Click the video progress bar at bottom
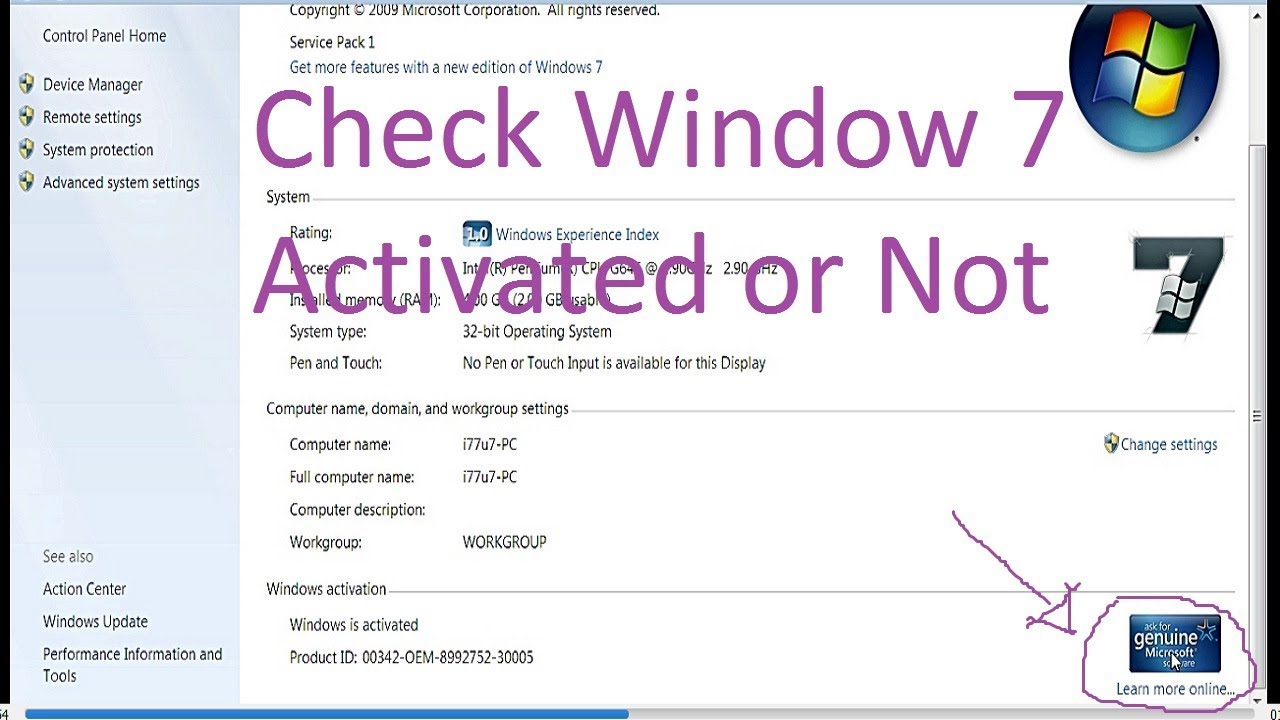This screenshot has width=1280, height=720. (x=640, y=714)
